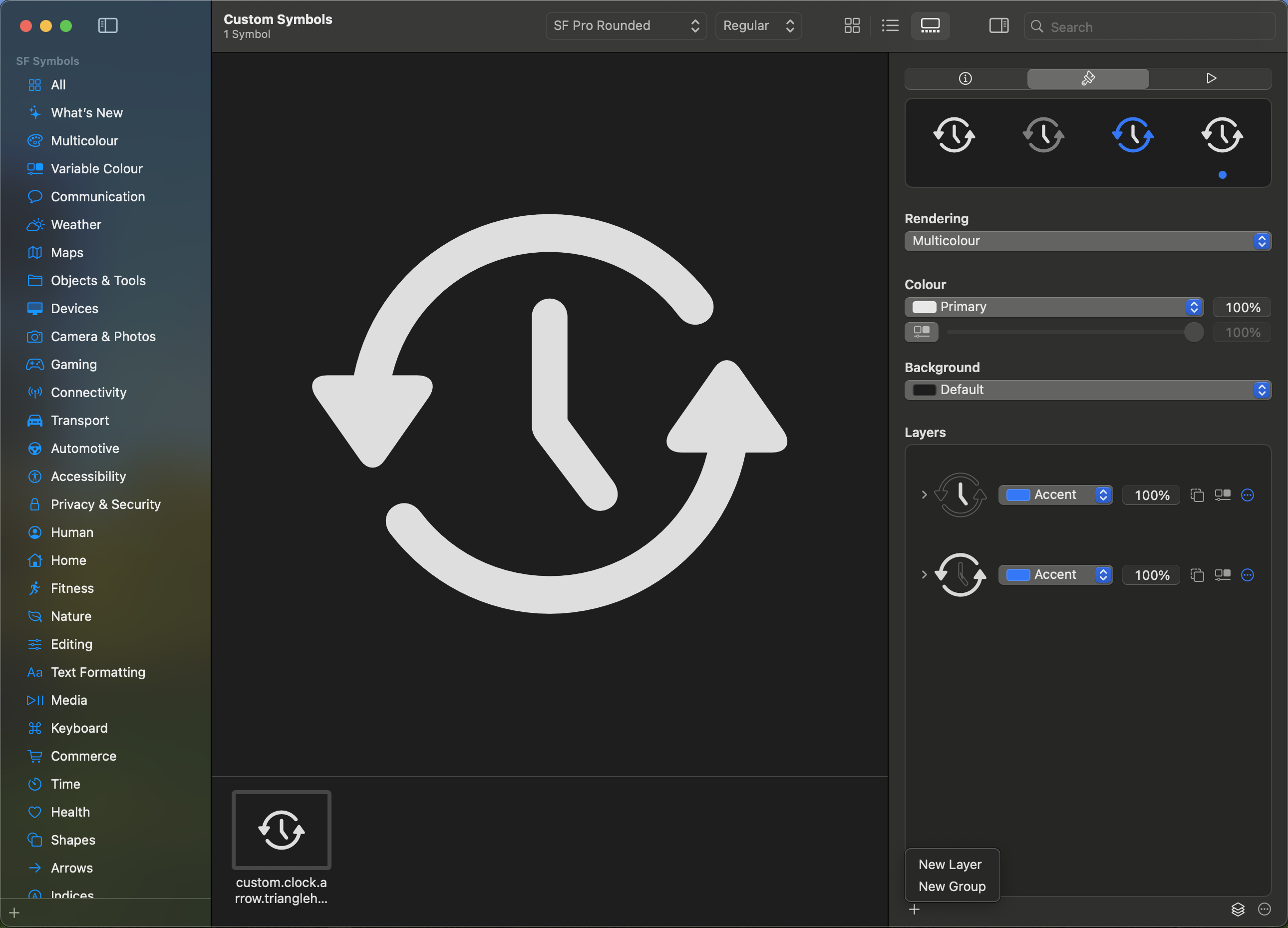The image size is (1288, 928).
Task: Switch to list view
Action: pyautogui.click(x=890, y=25)
